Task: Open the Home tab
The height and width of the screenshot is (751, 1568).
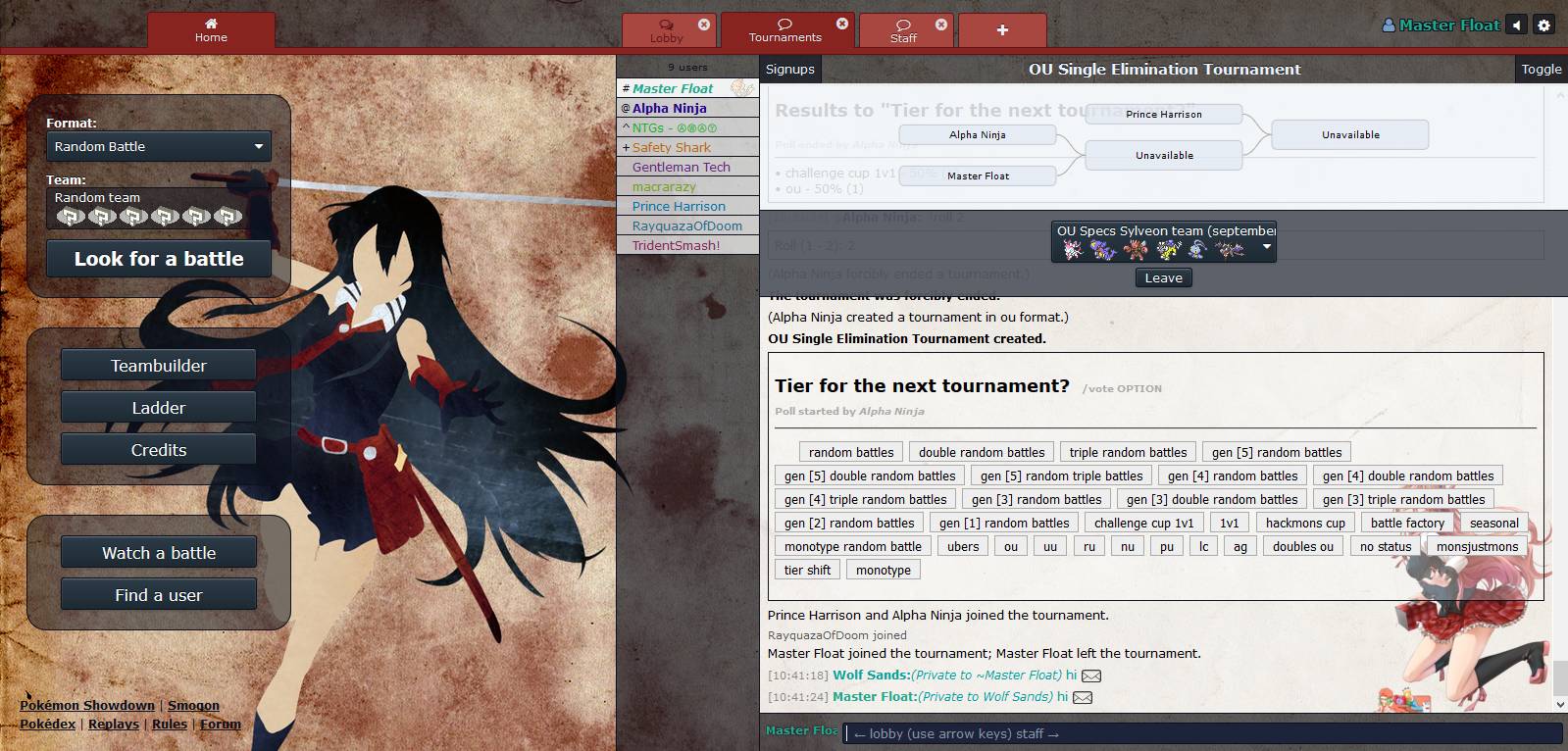Action: click(211, 30)
